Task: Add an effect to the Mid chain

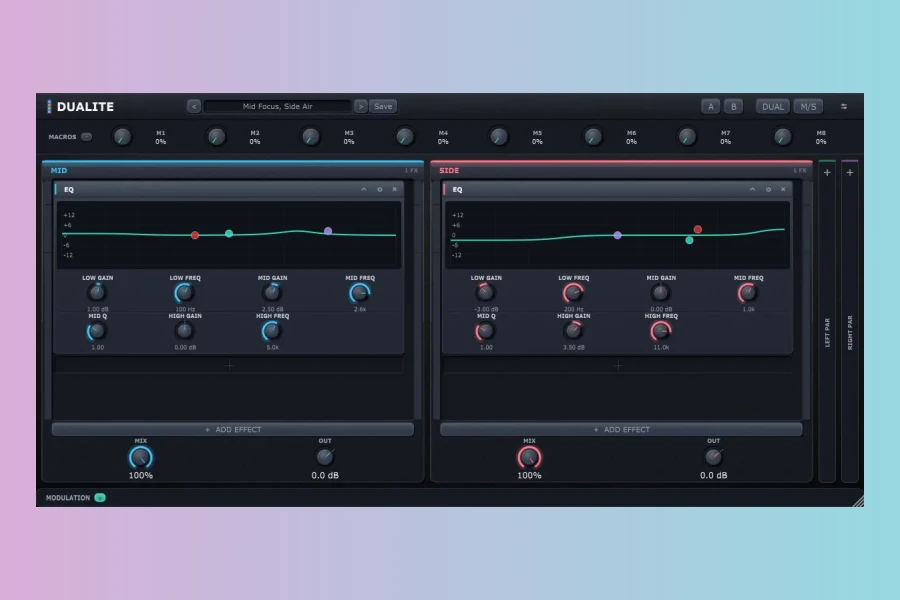Action: point(232,429)
